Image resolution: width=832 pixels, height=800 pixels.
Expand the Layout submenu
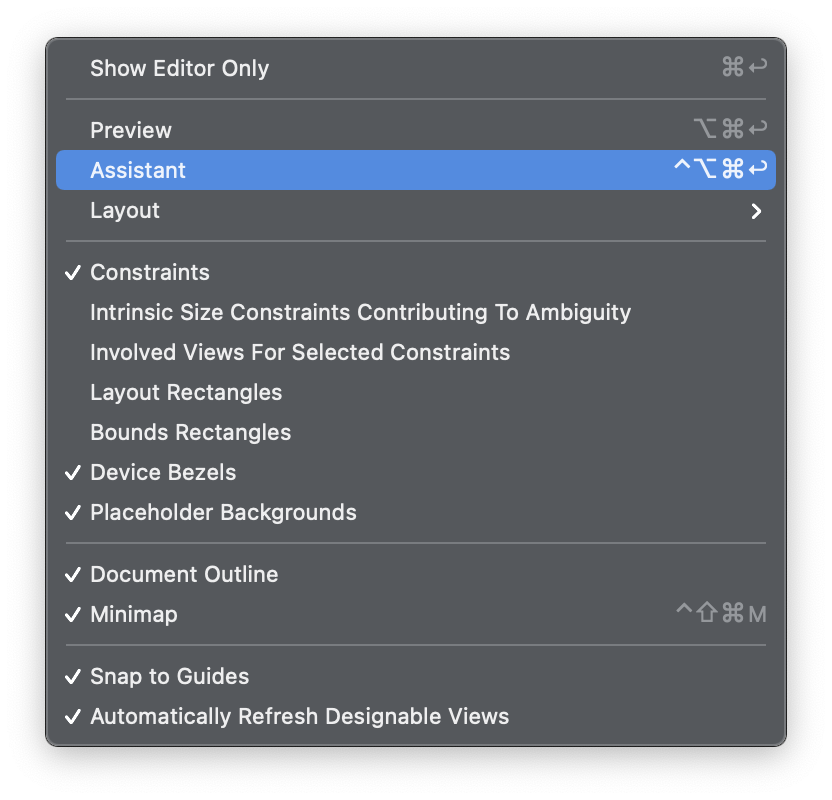coord(415,210)
